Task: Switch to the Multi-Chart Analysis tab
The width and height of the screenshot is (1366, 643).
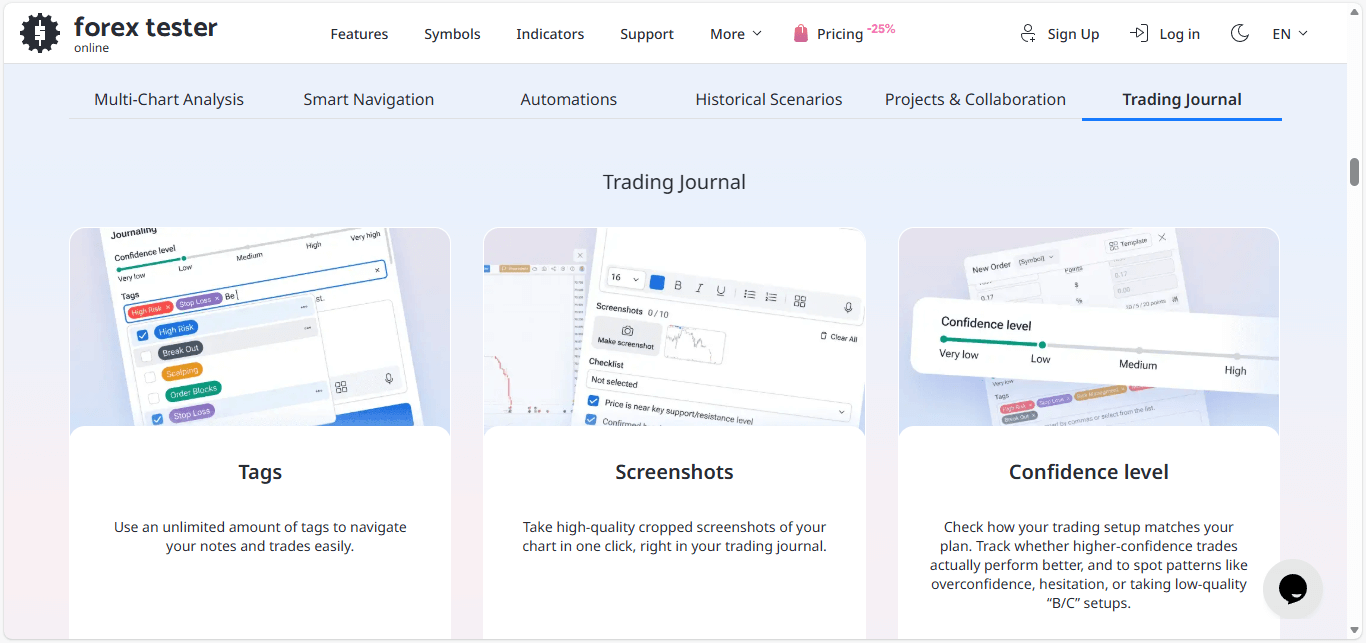Action: click(x=169, y=99)
